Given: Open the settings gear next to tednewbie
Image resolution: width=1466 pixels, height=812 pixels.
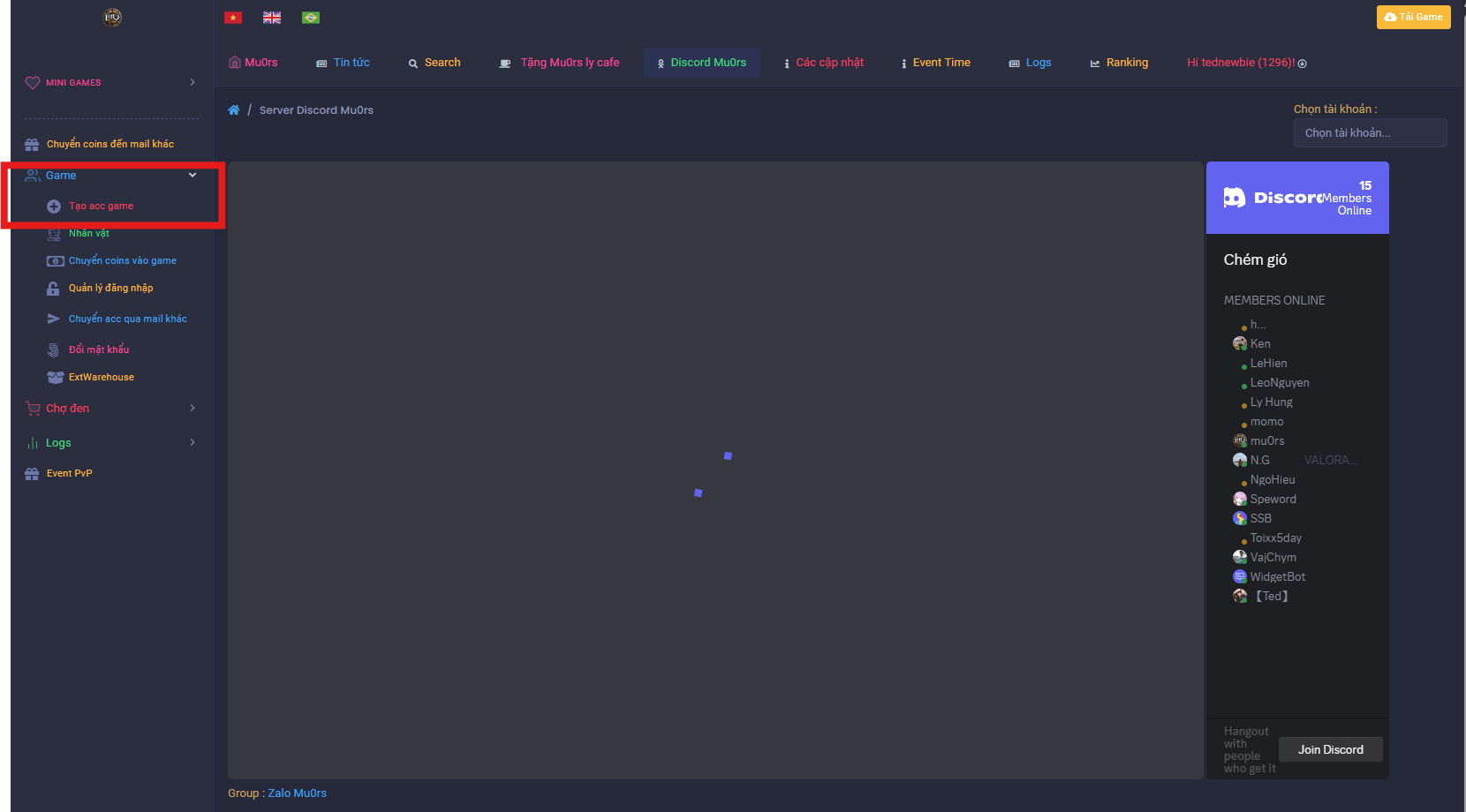Looking at the screenshot, I should (1303, 63).
